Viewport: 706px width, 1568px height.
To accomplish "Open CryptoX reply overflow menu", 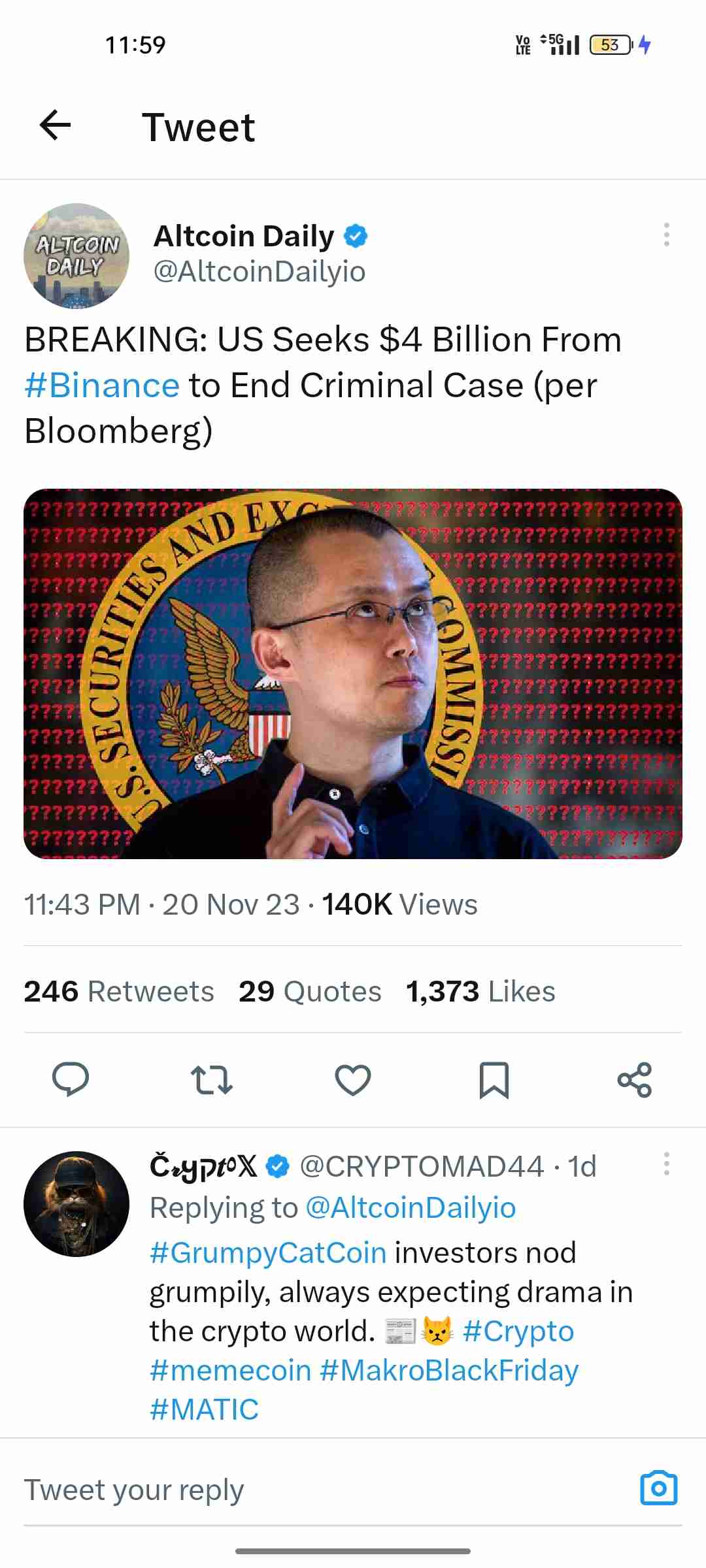I will pyautogui.click(x=666, y=1164).
